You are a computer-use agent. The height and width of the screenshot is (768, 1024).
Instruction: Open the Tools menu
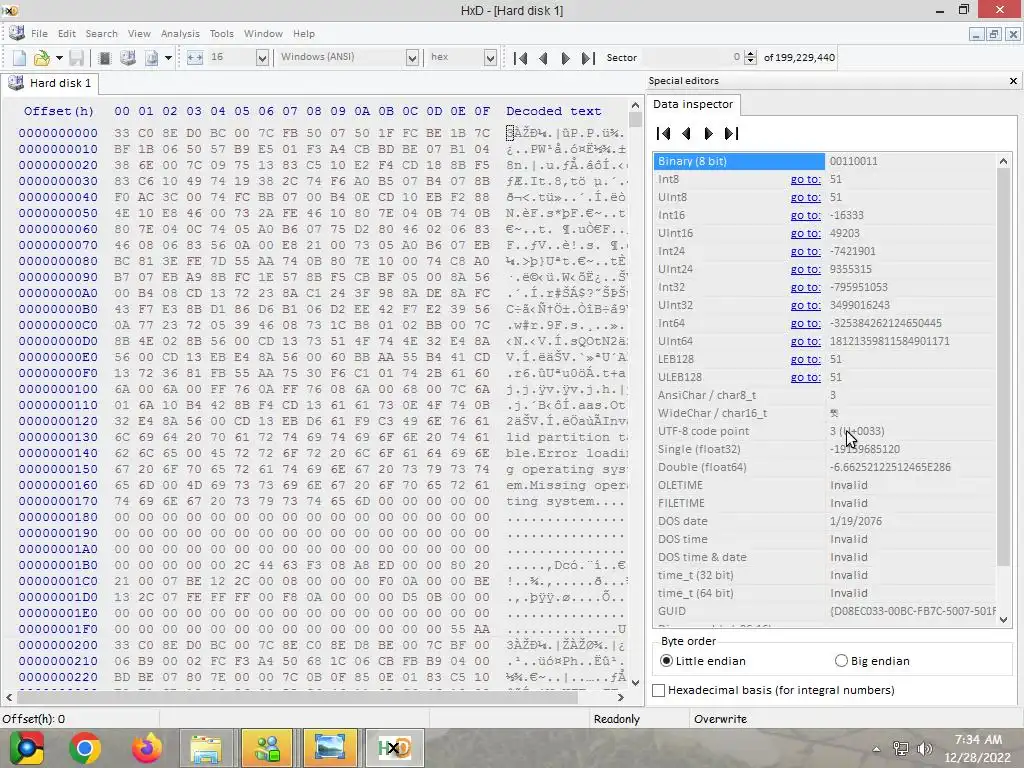pos(221,33)
